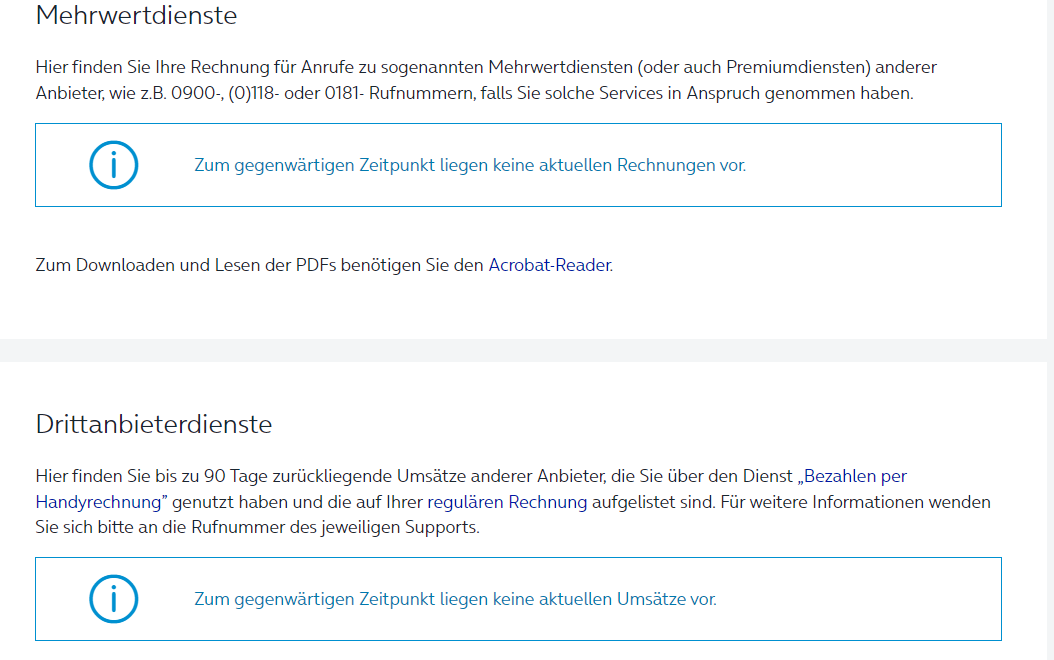Select the "Drittanbieterdienste" heading

[154, 424]
